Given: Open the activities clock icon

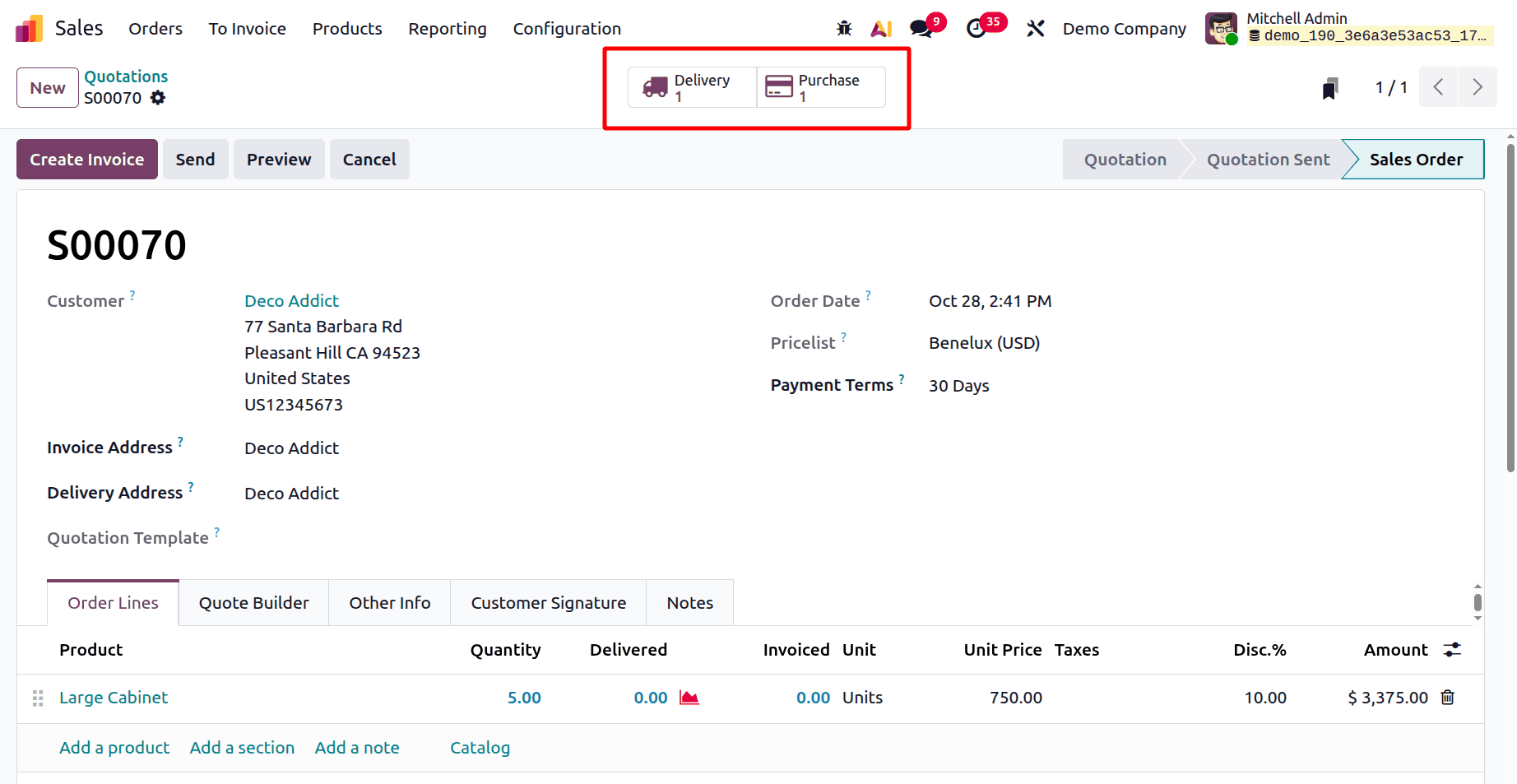Looking at the screenshot, I should (979, 27).
